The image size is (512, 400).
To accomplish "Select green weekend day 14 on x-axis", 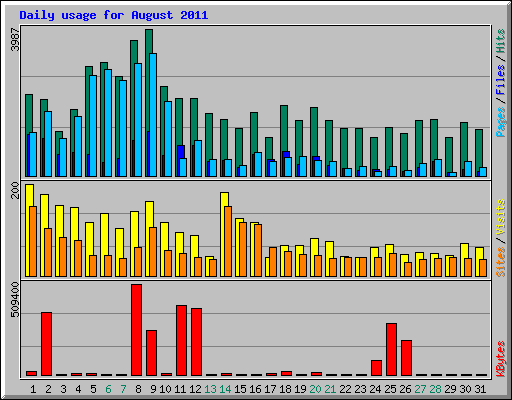I will click(x=225, y=389).
